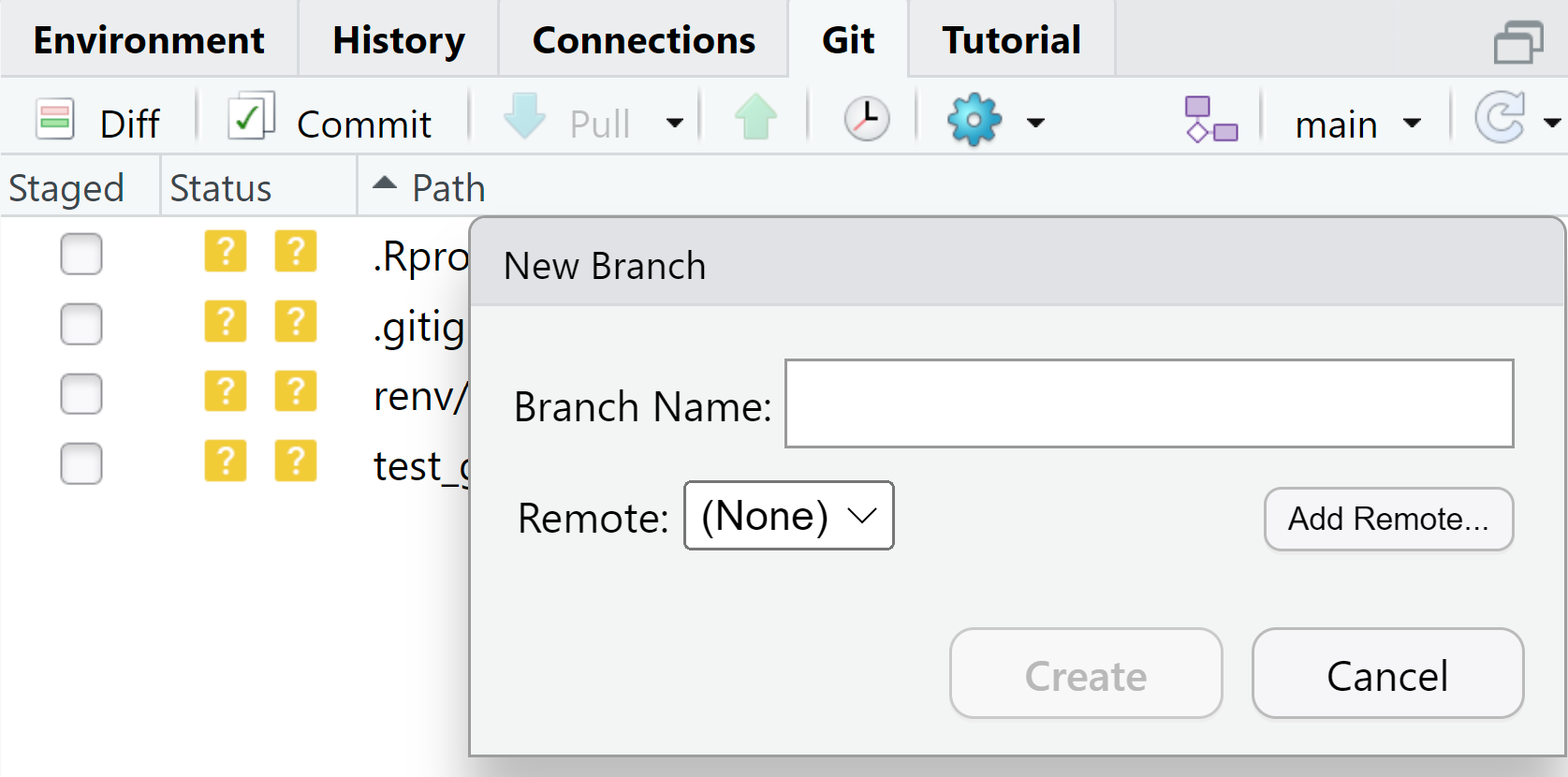
Task: Open the Diff view icon
Action: pos(55,120)
